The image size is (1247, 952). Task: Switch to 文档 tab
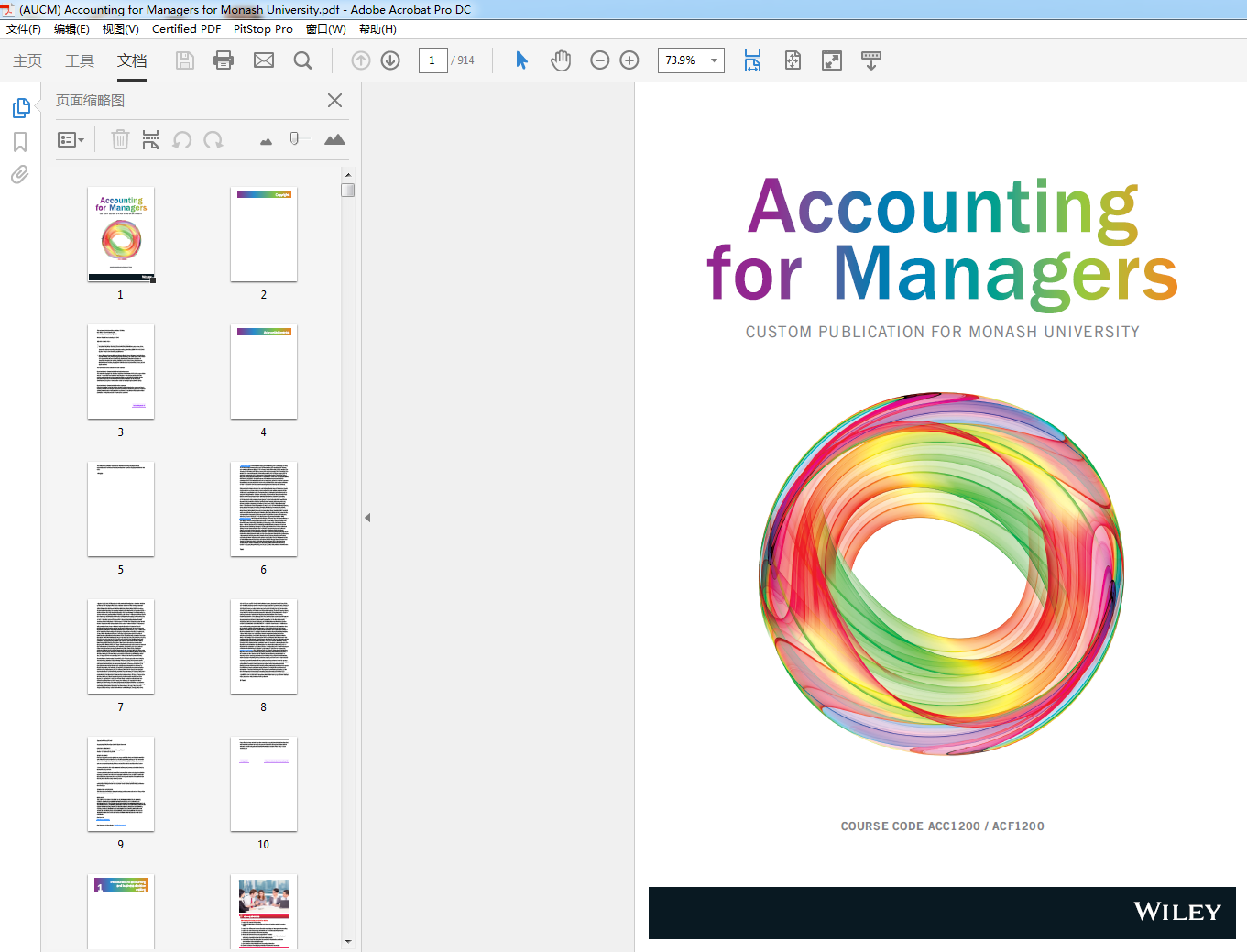pos(132,60)
